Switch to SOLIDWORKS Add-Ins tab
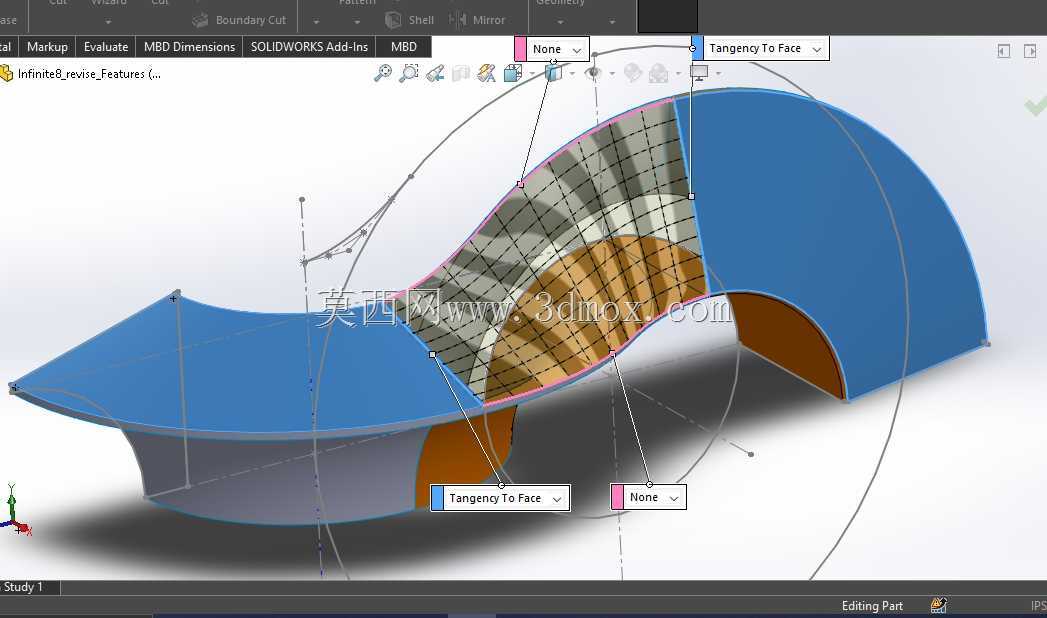 tap(309, 47)
